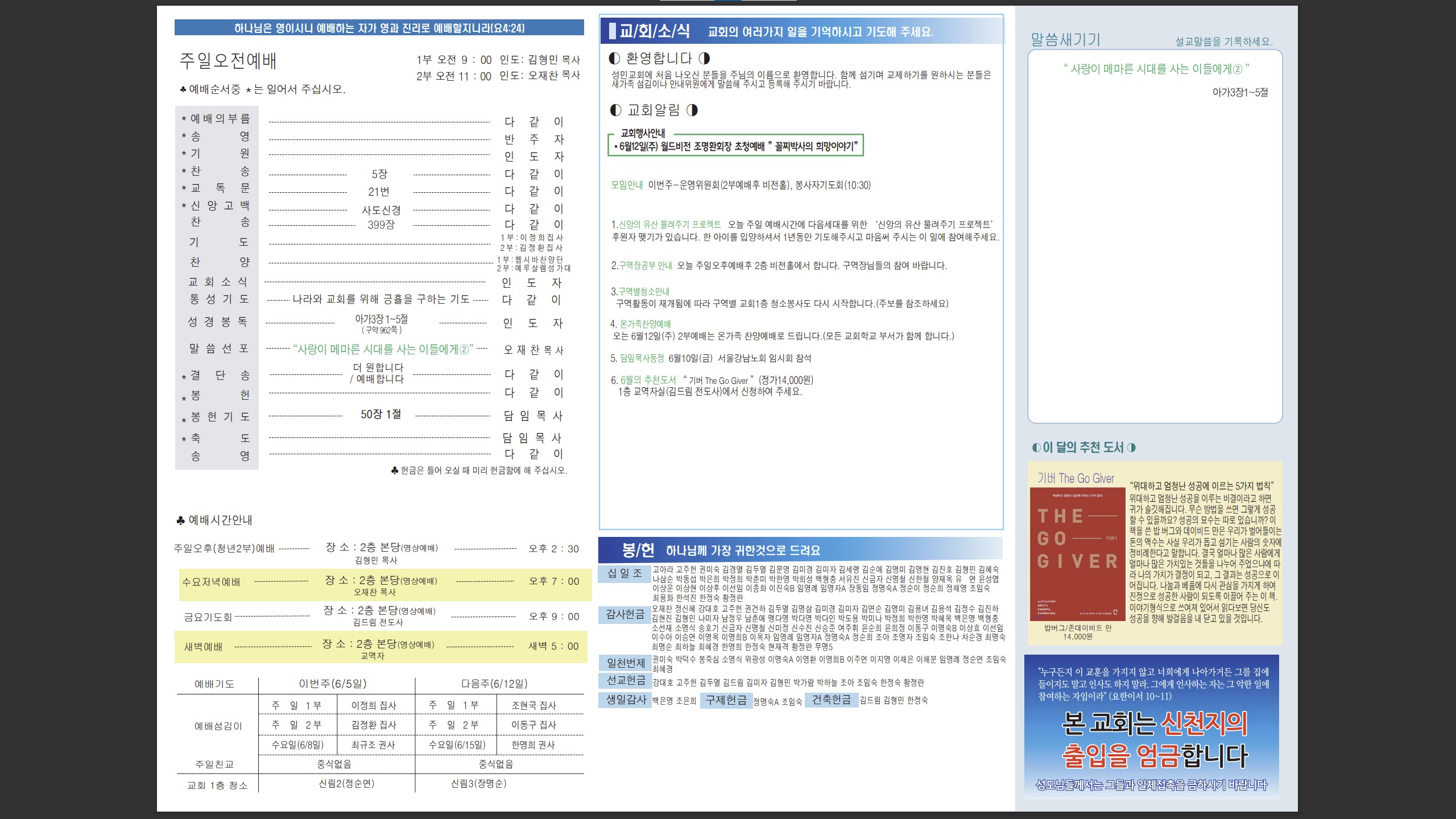Click the 수요일(6/8일) cell
Viewport: 1456px width, 819px height.
[297, 744]
